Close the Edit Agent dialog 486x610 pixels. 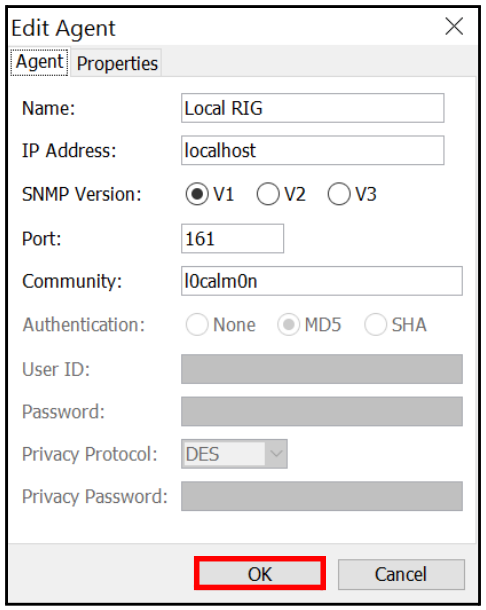(454, 26)
